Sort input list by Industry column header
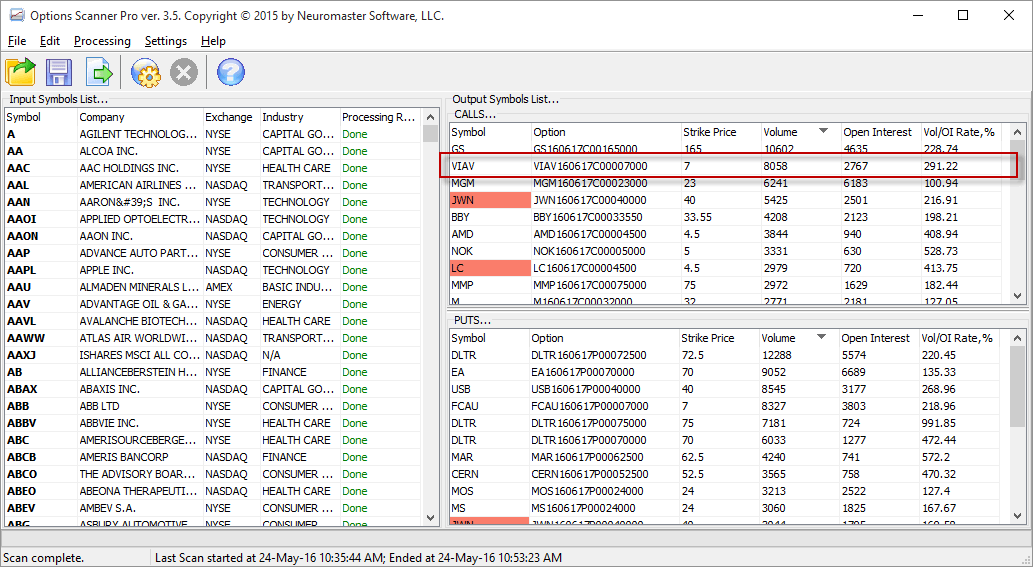Image resolution: width=1033 pixels, height=567 pixels. point(300,117)
